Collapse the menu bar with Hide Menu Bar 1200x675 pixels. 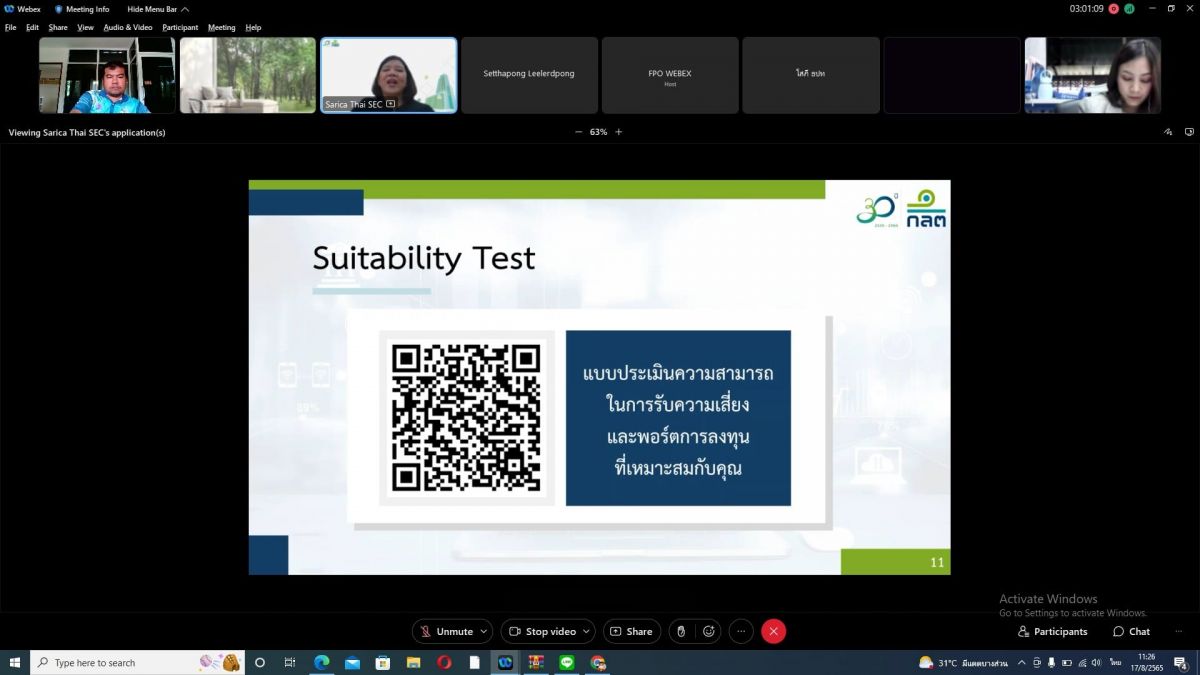click(x=157, y=9)
